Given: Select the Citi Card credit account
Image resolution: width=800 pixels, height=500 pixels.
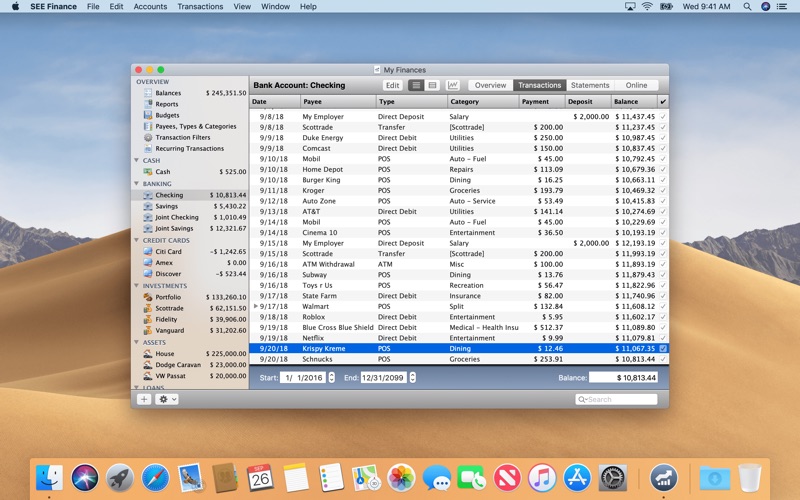Looking at the screenshot, I should coord(168,251).
